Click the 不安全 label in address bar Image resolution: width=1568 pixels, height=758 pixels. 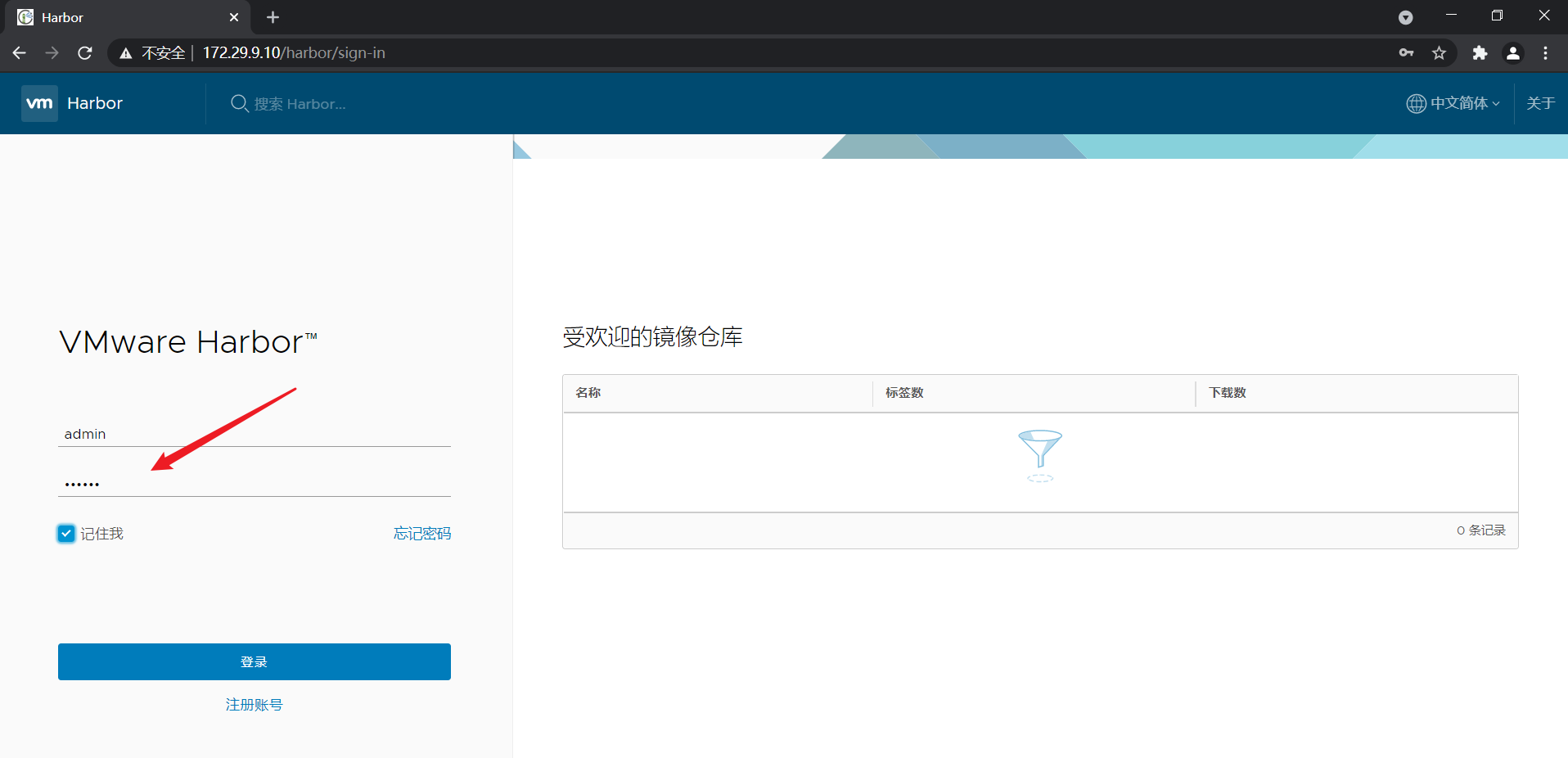pyautogui.click(x=164, y=53)
